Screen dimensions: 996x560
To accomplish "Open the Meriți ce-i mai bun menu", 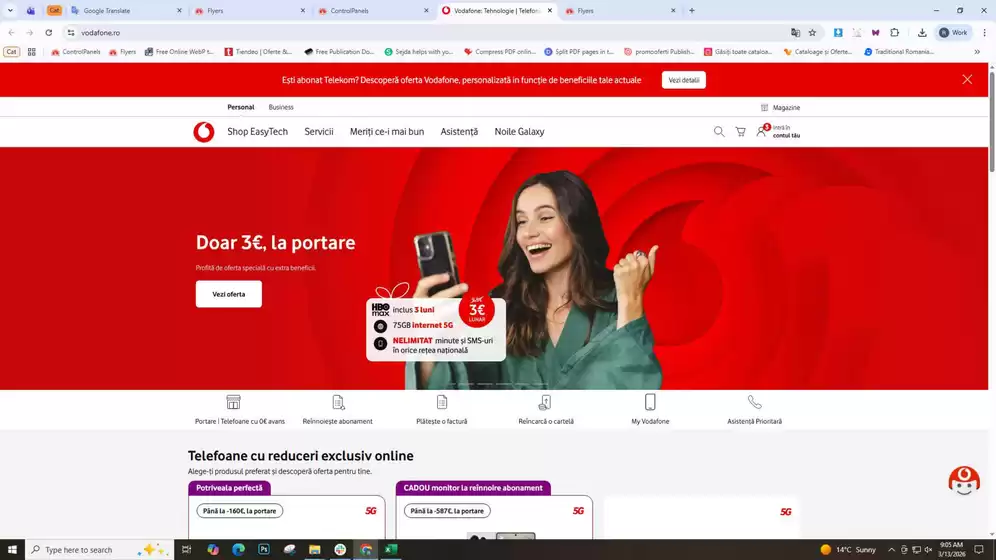I will point(387,131).
